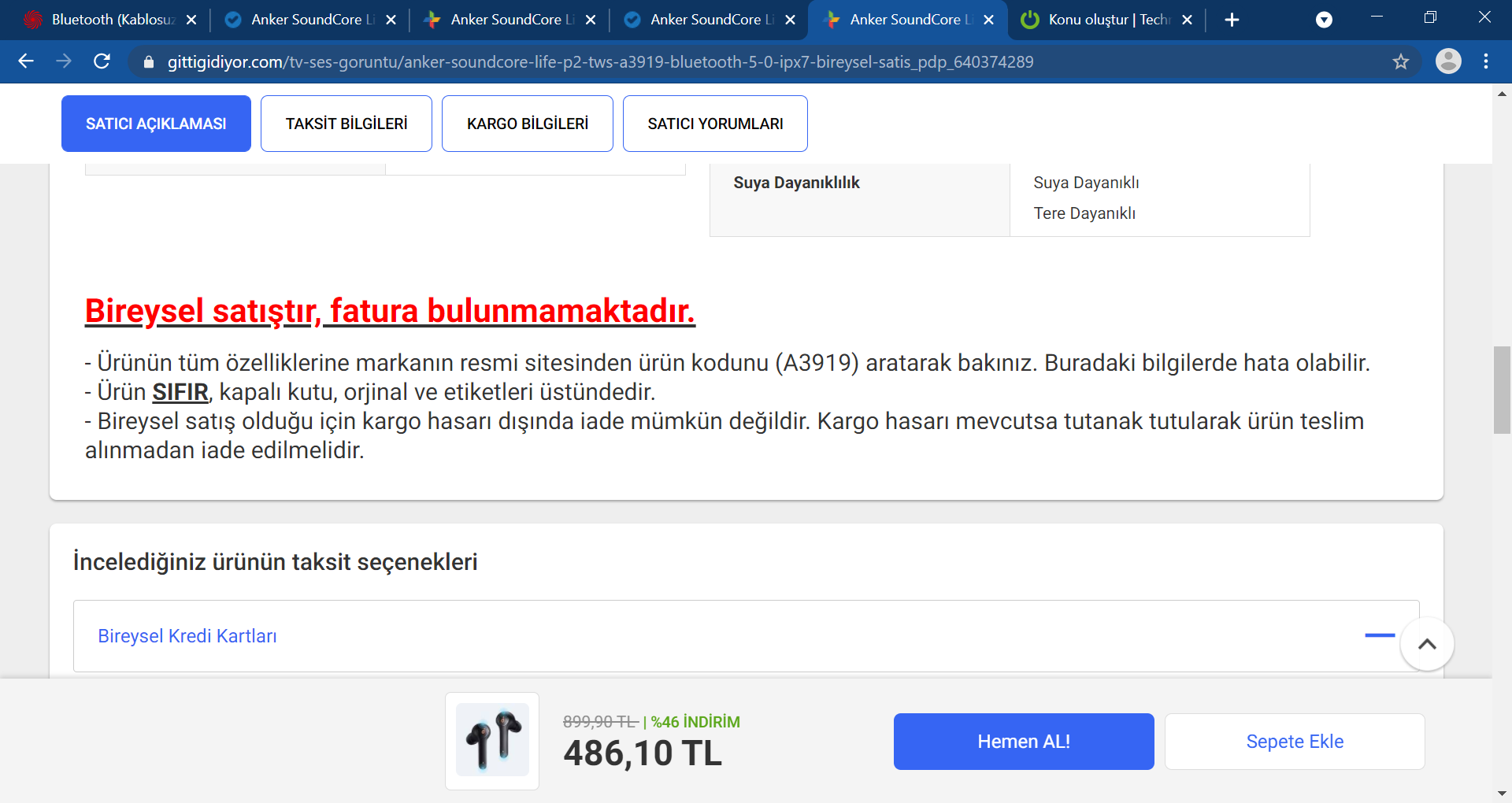Click the Tere Dayanıklı value
The image size is (1512, 803).
[x=1084, y=213]
